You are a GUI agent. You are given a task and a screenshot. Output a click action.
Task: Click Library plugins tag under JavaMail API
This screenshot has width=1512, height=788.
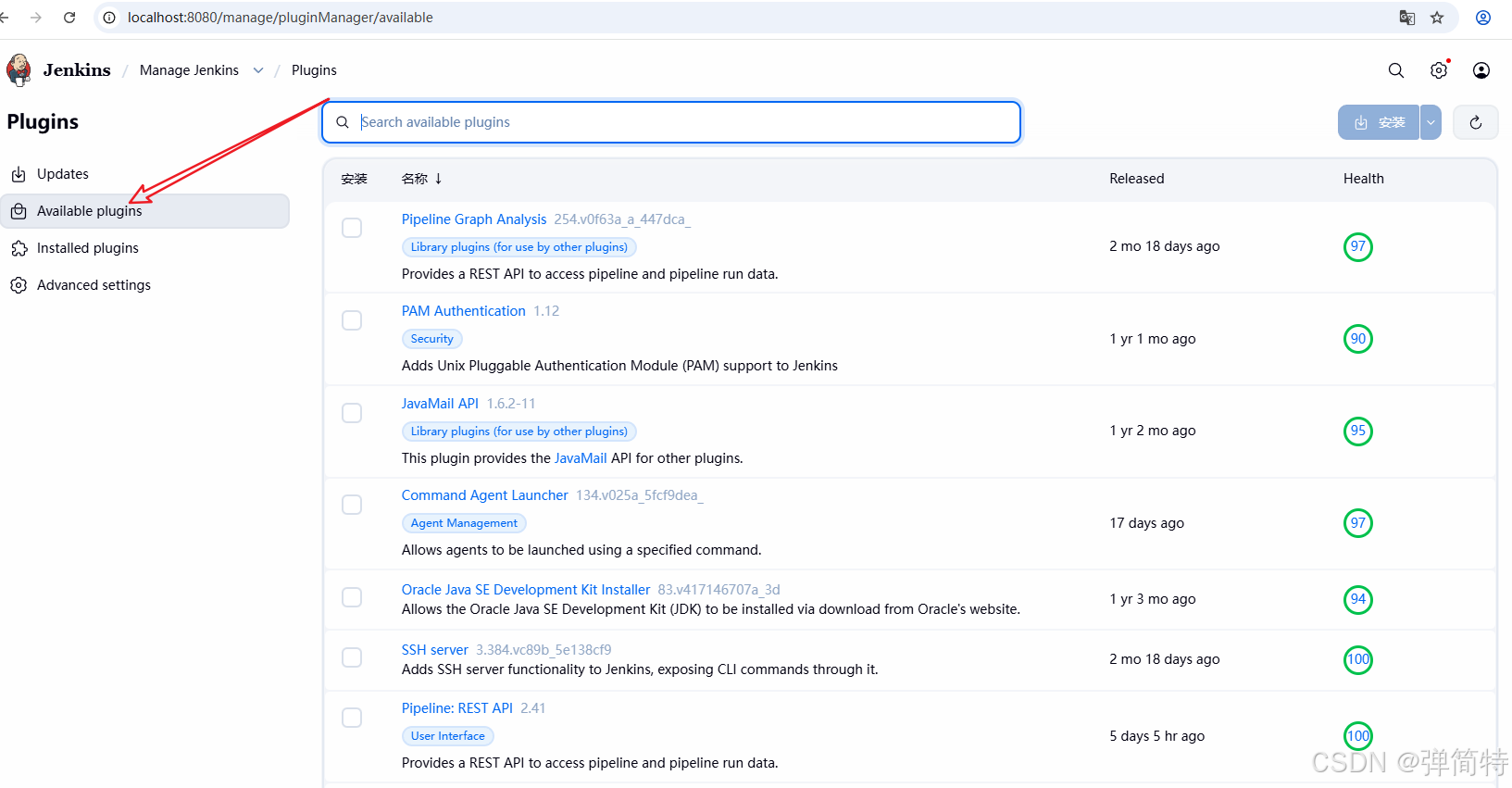[519, 432]
